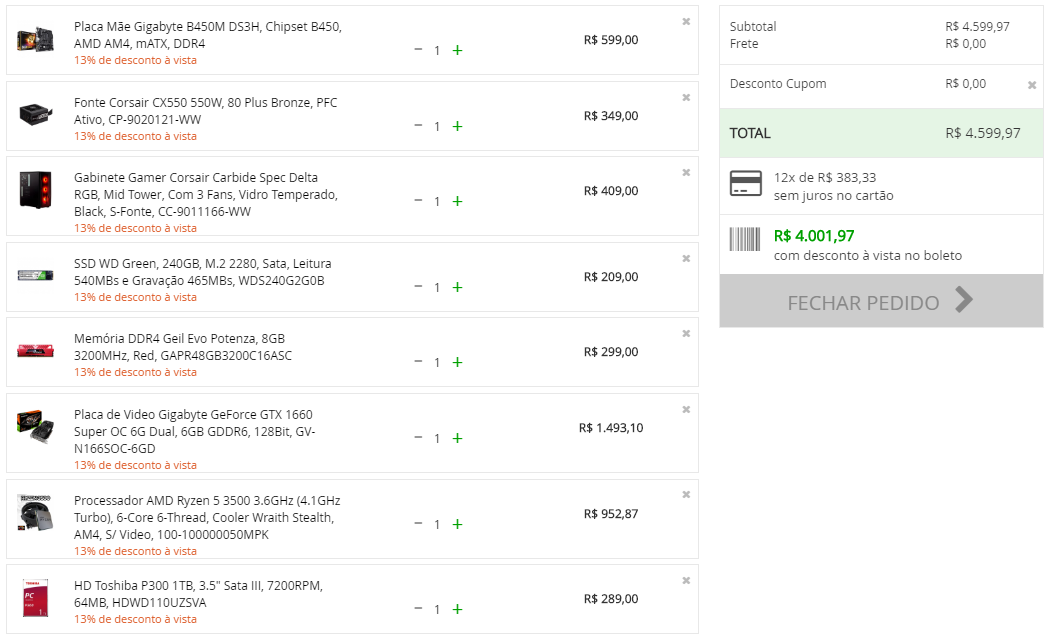The width and height of the screenshot is (1050, 639).
Task: Open Gabinete Gamer Corsair Carbide product link
Action: click(206, 194)
